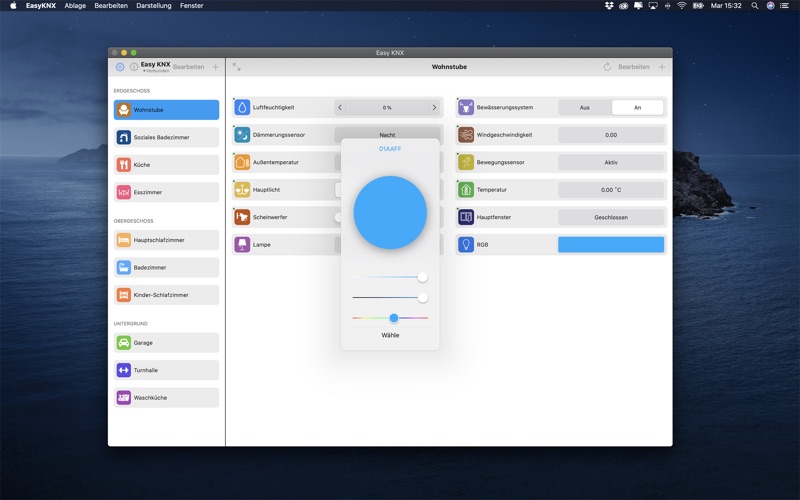800x500 pixels.
Task: Click the 0.00 °C Temperatur value
Action: pyautogui.click(x=611, y=190)
